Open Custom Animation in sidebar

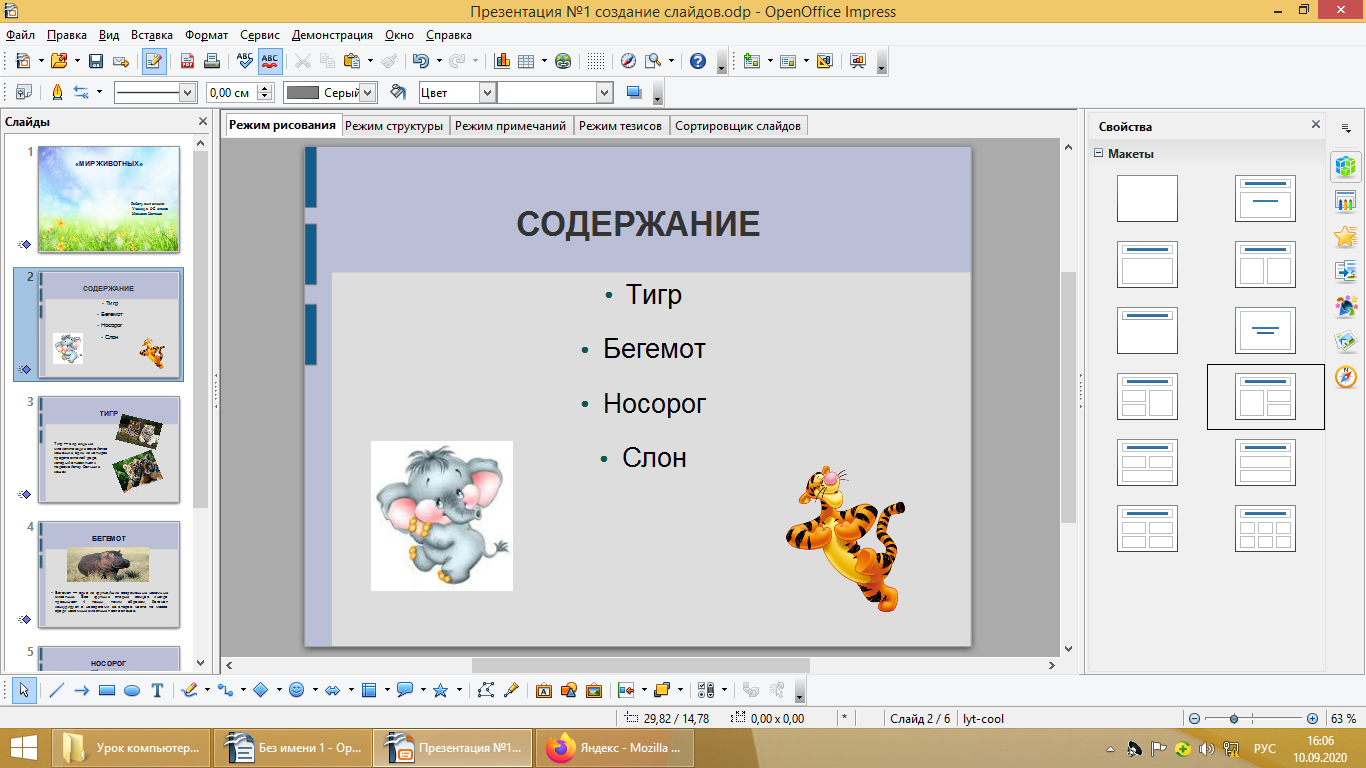pos(1345,236)
